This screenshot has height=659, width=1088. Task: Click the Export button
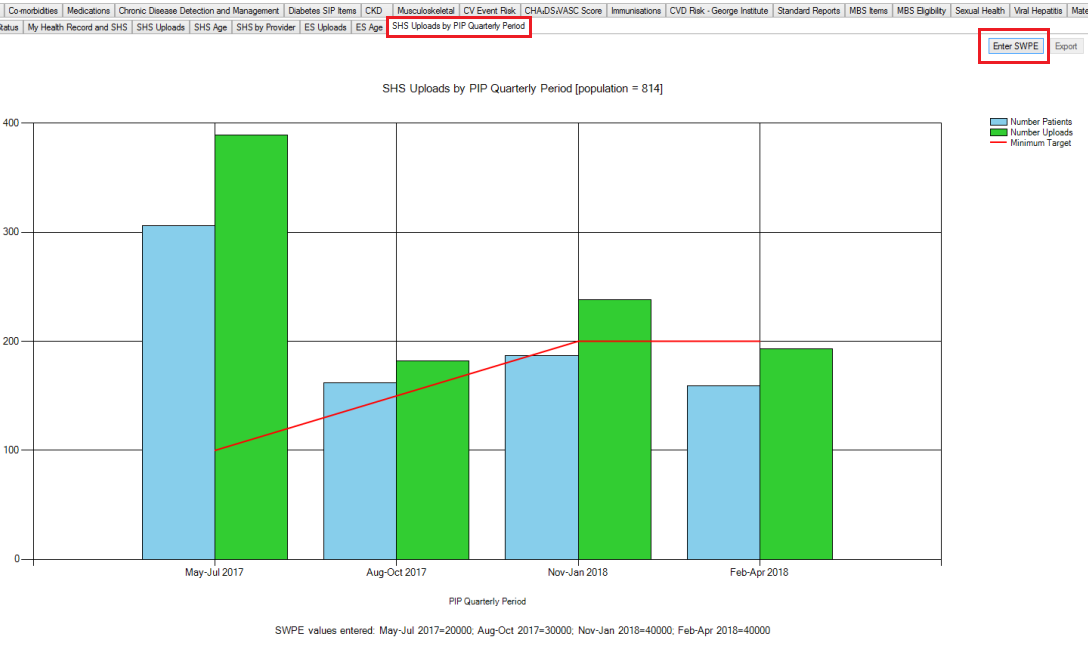pos(1066,46)
